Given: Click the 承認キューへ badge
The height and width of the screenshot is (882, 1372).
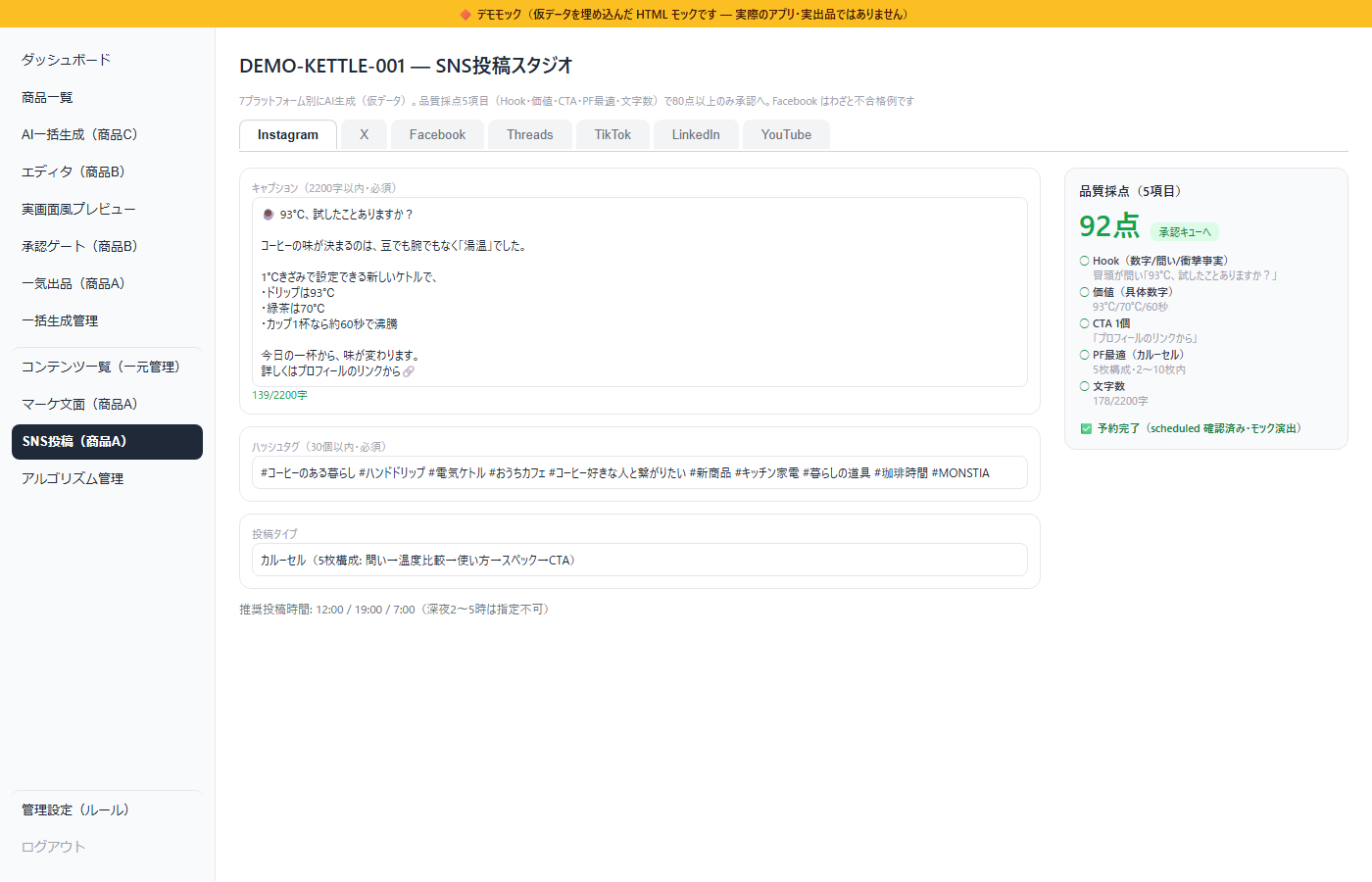Looking at the screenshot, I should coord(1184,232).
